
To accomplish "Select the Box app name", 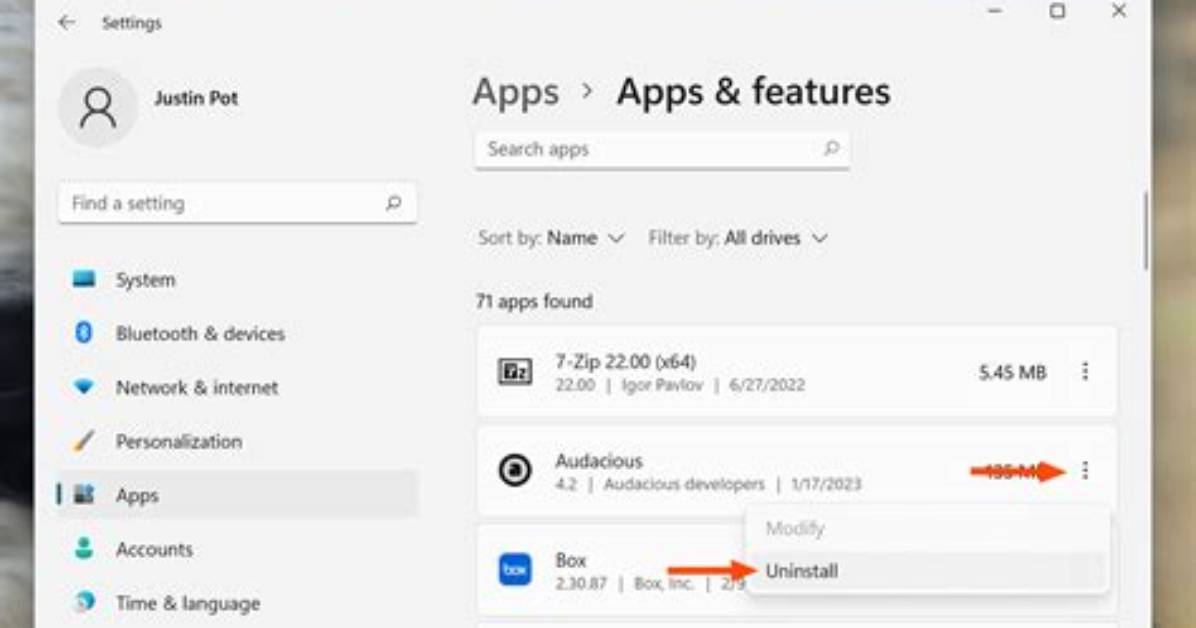I will tap(571, 560).
